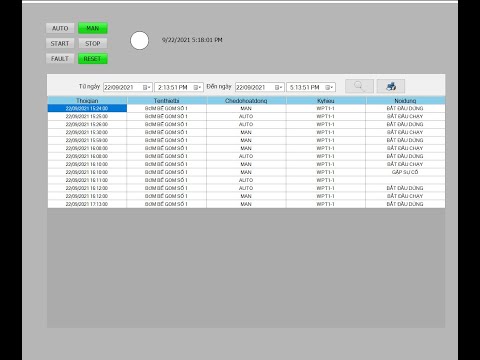The height and width of the screenshot is (360, 480).
Task: Click the round white status indicator
Action: [139, 41]
